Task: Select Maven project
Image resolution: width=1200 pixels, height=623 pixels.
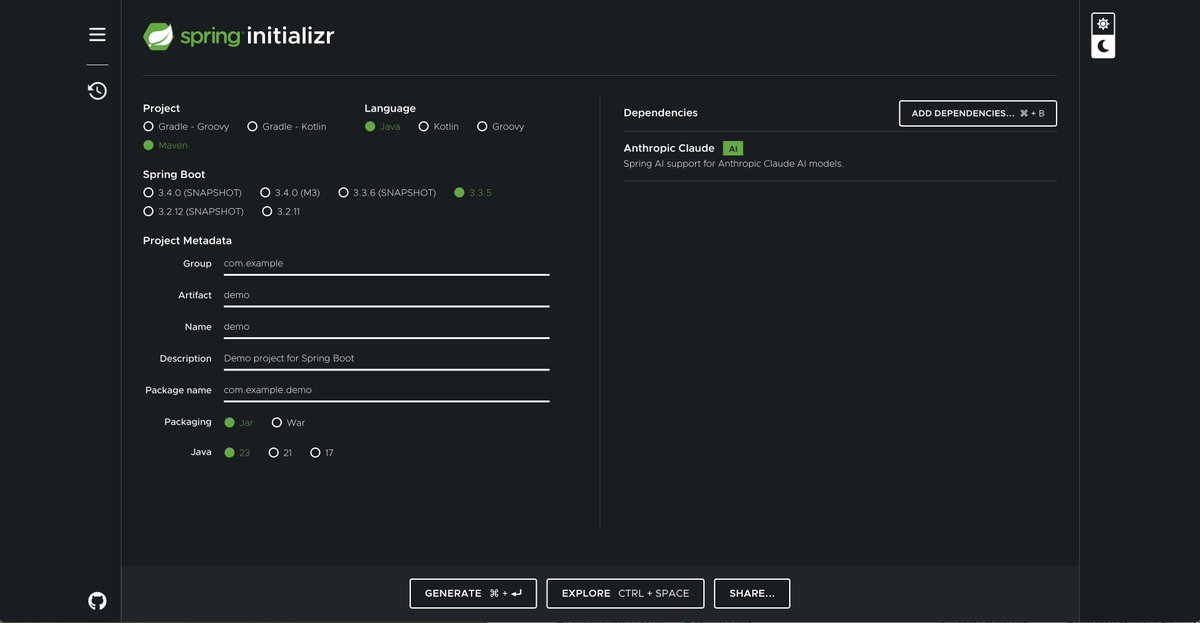Action: pyautogui.click(x=165, y=146)
